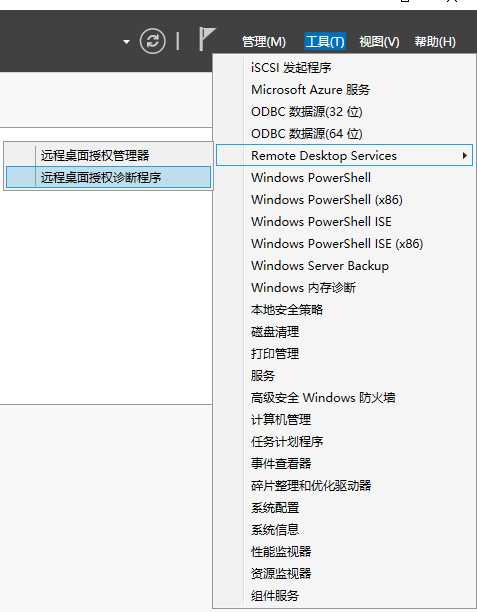
Task: Launch 远程桌面授权诊断程序
Action: point(108,177)
